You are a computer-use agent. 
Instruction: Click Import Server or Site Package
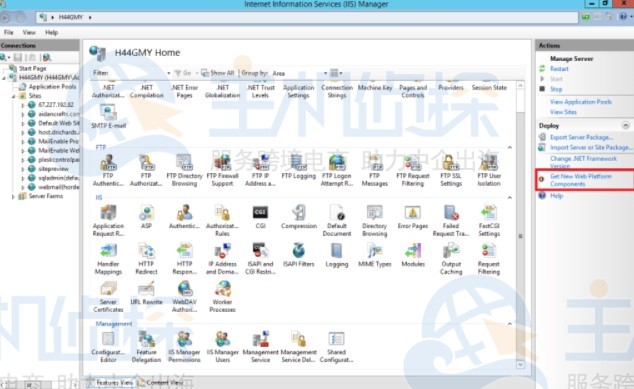[590, 148]
